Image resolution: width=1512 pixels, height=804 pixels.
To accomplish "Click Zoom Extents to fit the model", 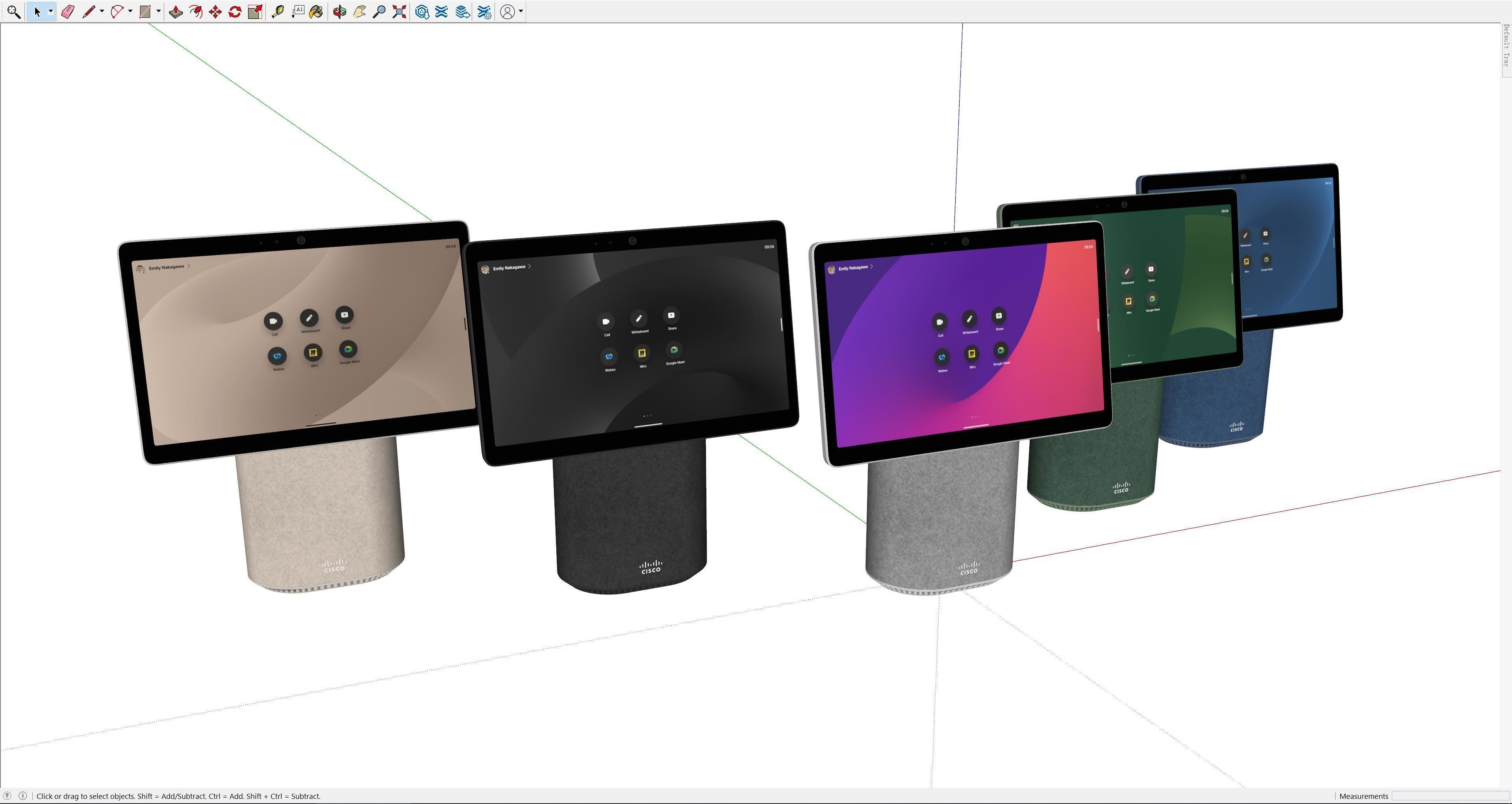I will pos(399,11).
